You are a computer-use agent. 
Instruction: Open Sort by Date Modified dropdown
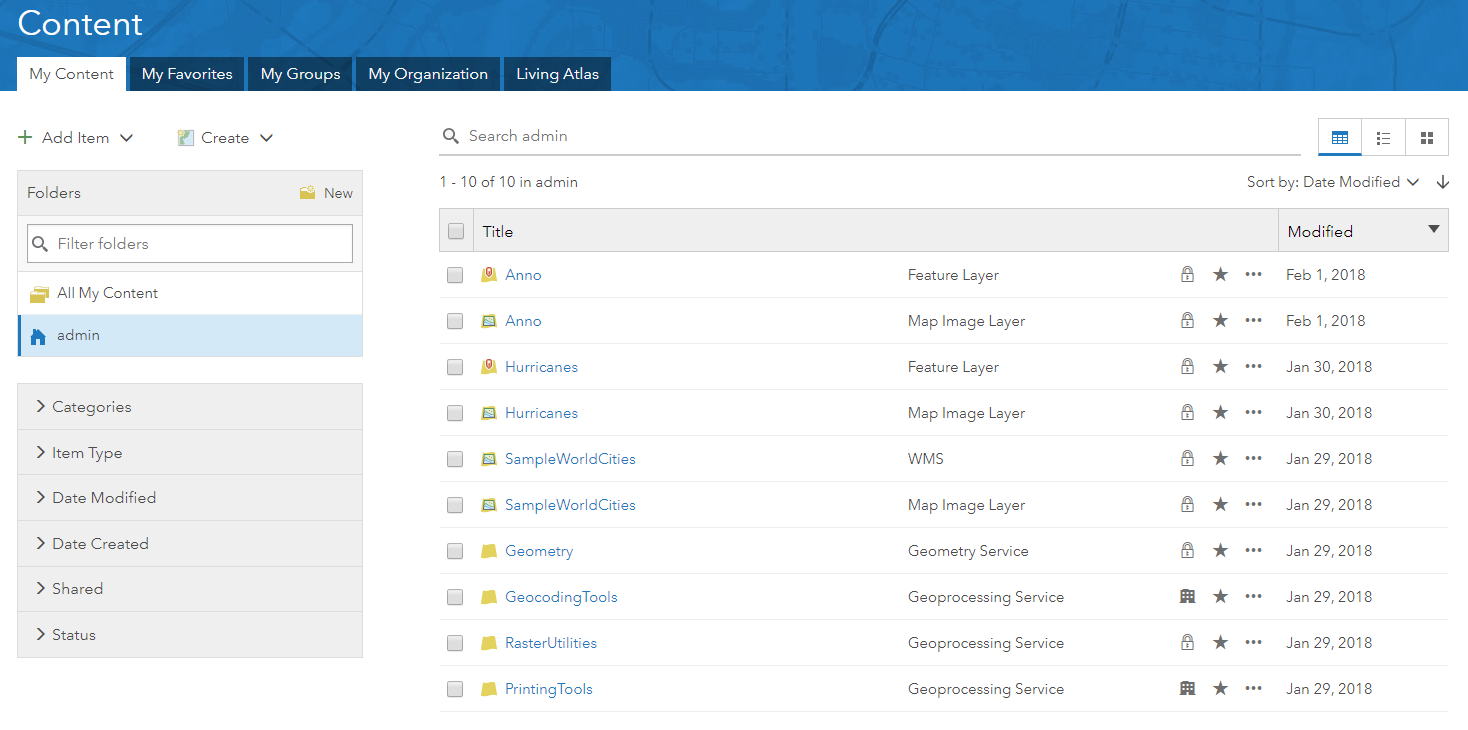tap(1332, 182)
